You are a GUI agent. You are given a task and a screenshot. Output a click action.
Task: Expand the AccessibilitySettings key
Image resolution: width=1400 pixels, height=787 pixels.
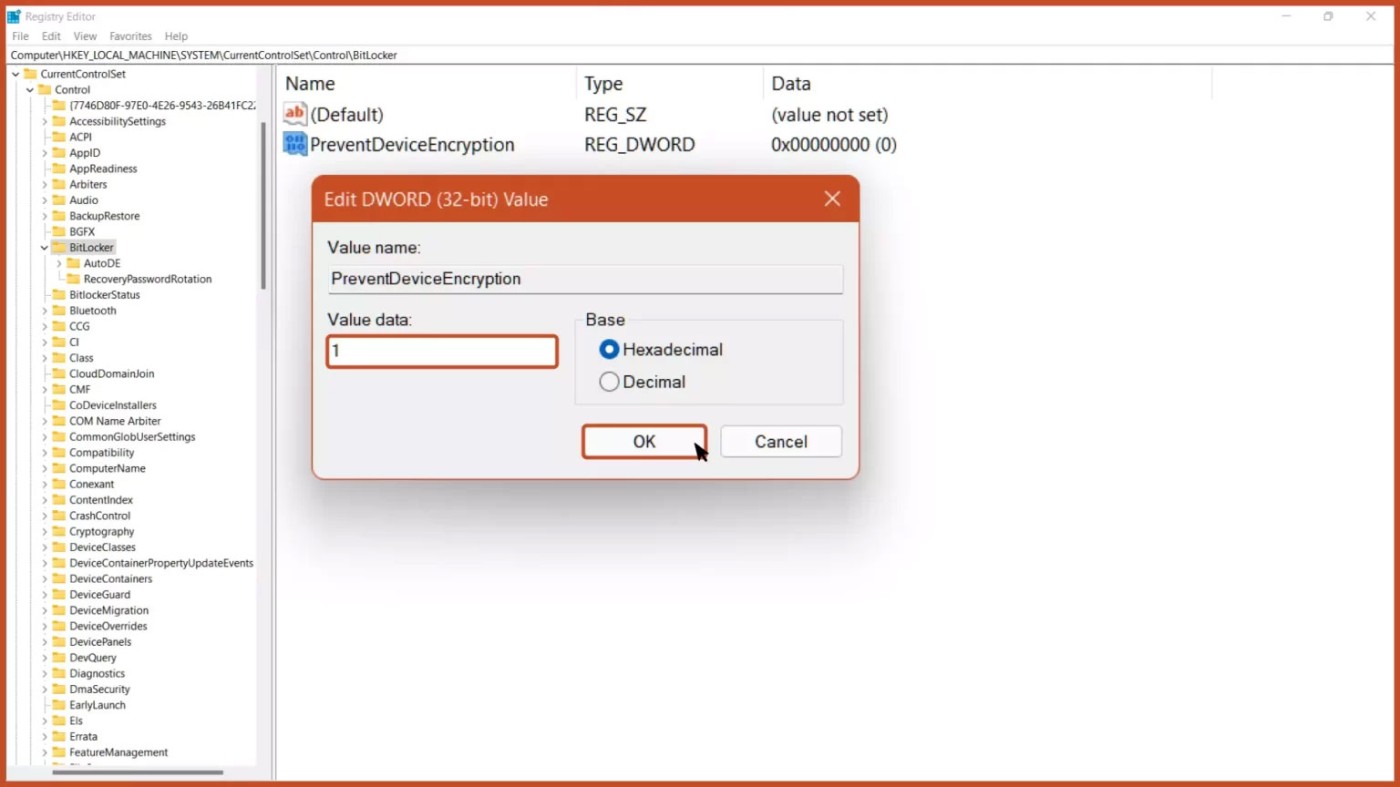coord(44,122)
